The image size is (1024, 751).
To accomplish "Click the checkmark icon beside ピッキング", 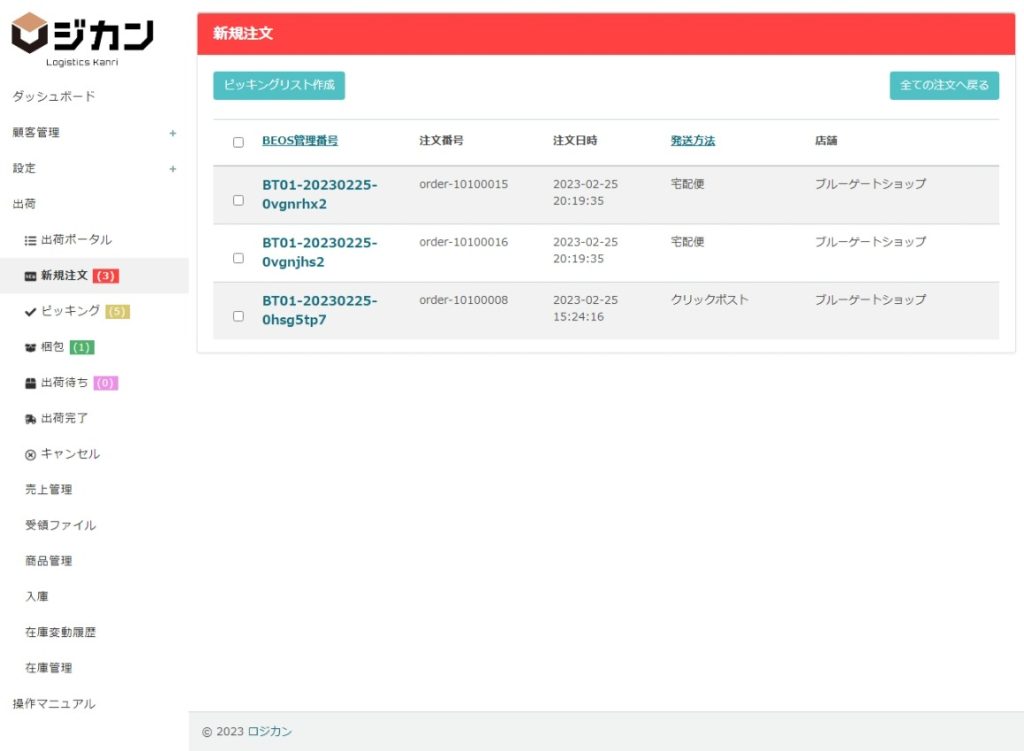I will [x=30, y=312].
